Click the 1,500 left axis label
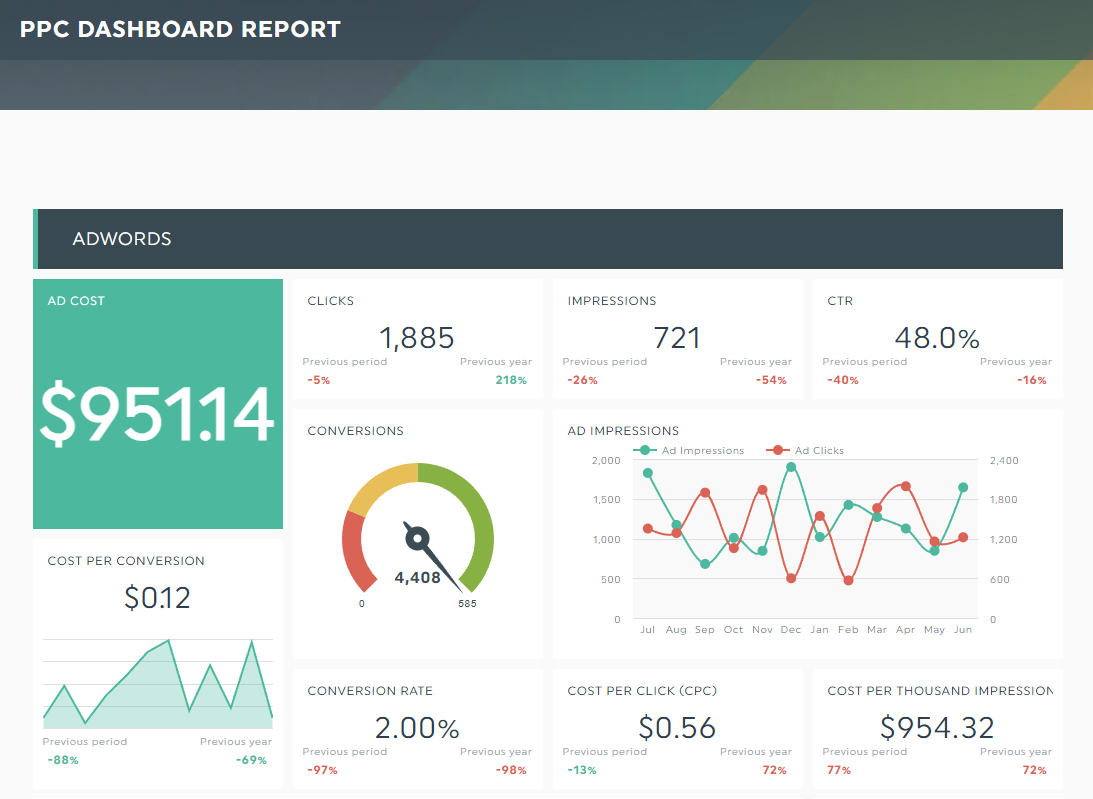 point(606,499)
